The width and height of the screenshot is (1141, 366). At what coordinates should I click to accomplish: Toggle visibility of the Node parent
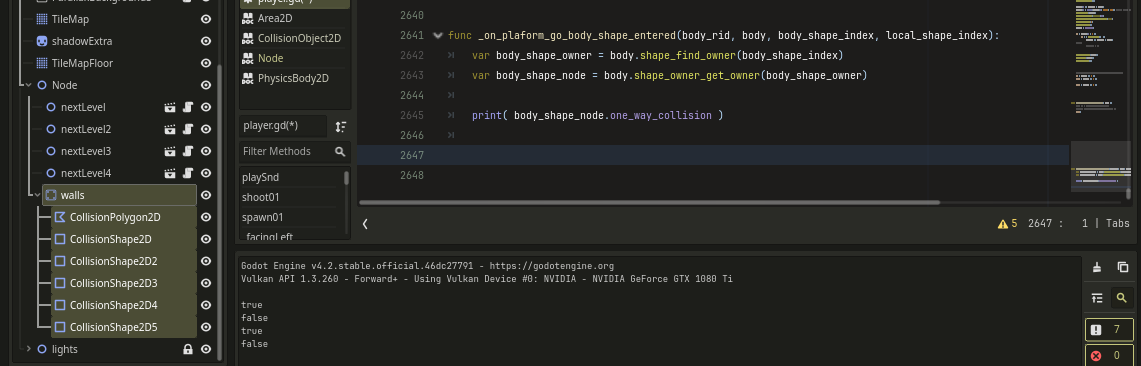(206, 85)
